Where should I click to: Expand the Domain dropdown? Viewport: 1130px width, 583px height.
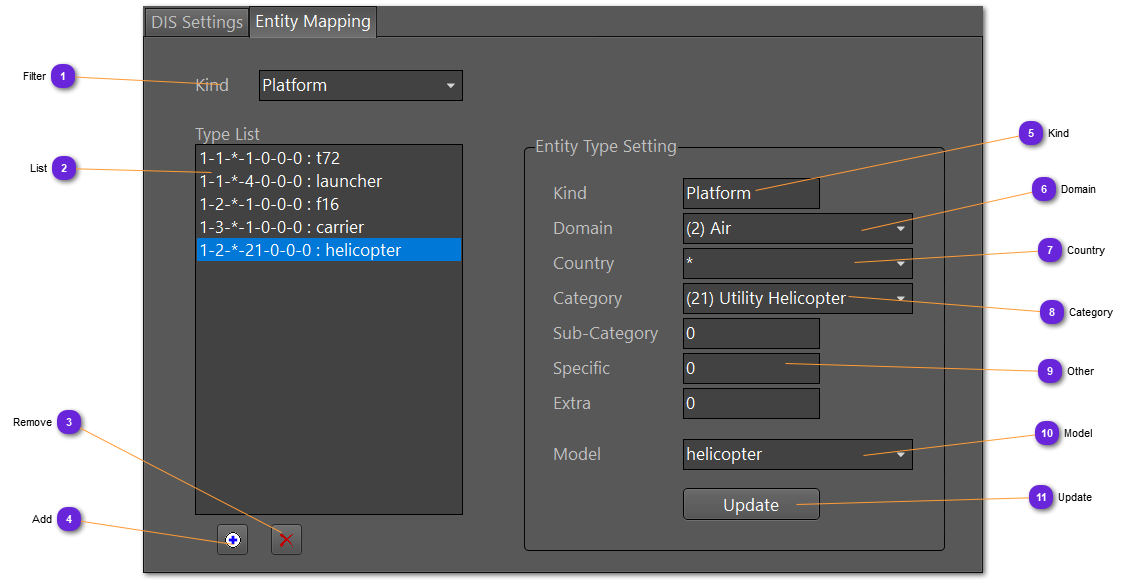797,229
